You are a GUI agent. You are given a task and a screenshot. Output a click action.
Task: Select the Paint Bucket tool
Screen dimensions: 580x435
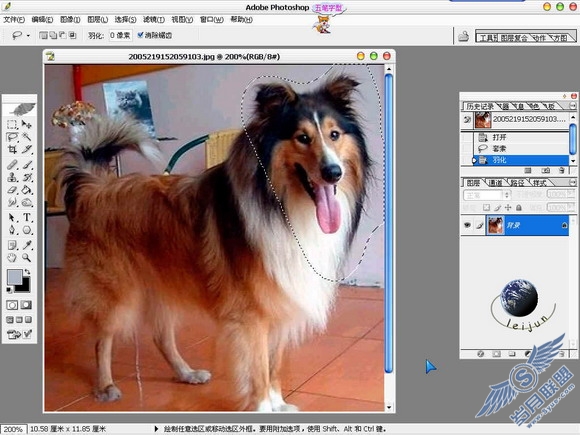coord(27,190)
